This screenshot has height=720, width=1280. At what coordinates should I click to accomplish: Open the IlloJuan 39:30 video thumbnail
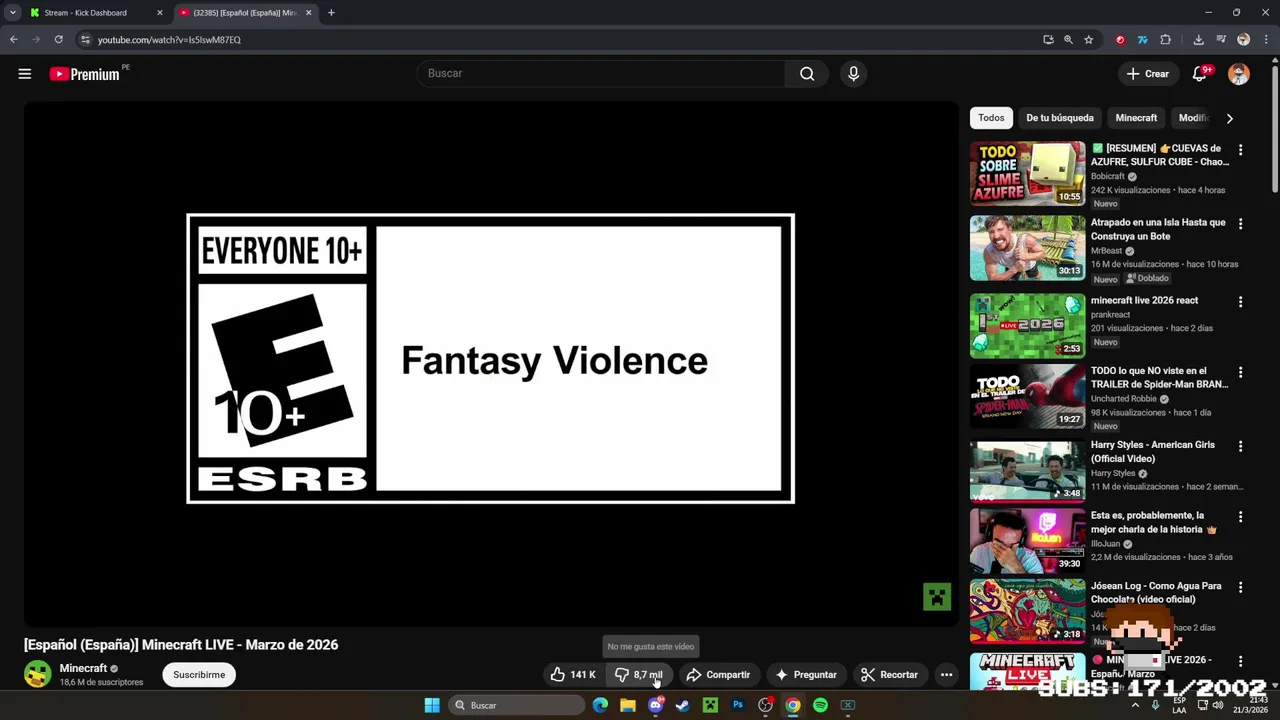click(1027, 541)
